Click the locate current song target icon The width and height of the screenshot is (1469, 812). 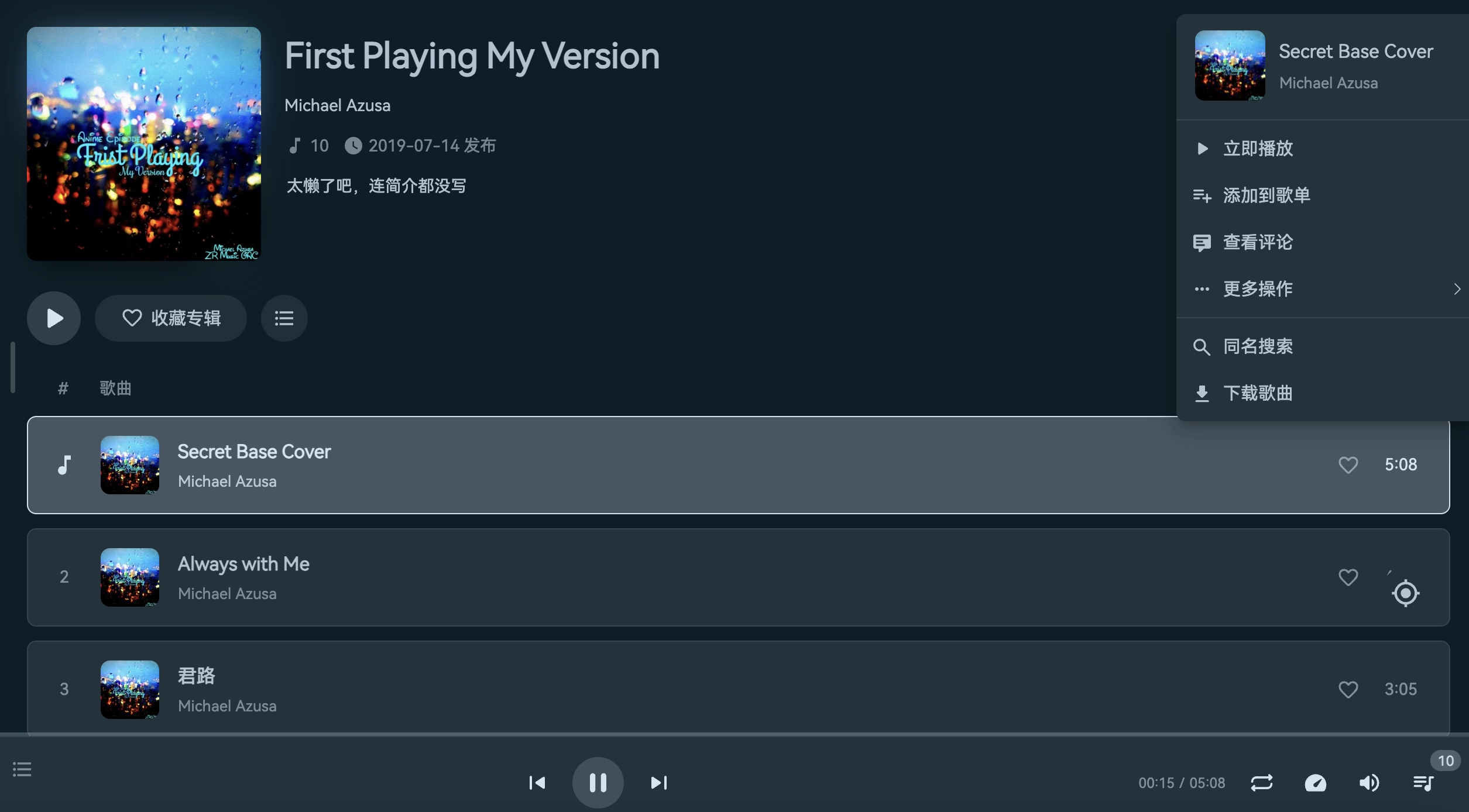tap(1405, 593)
